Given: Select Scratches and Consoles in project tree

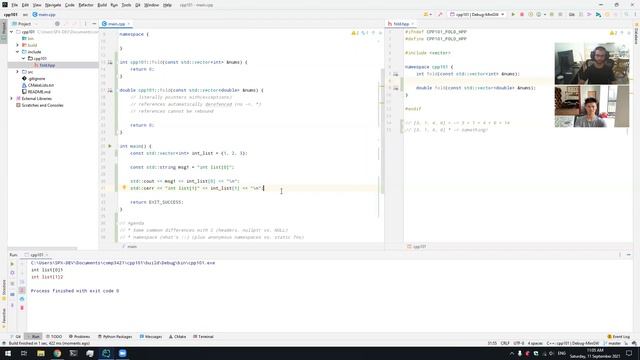Looking at the screenshot, I should pyautogui.click(x=42, y=105).
